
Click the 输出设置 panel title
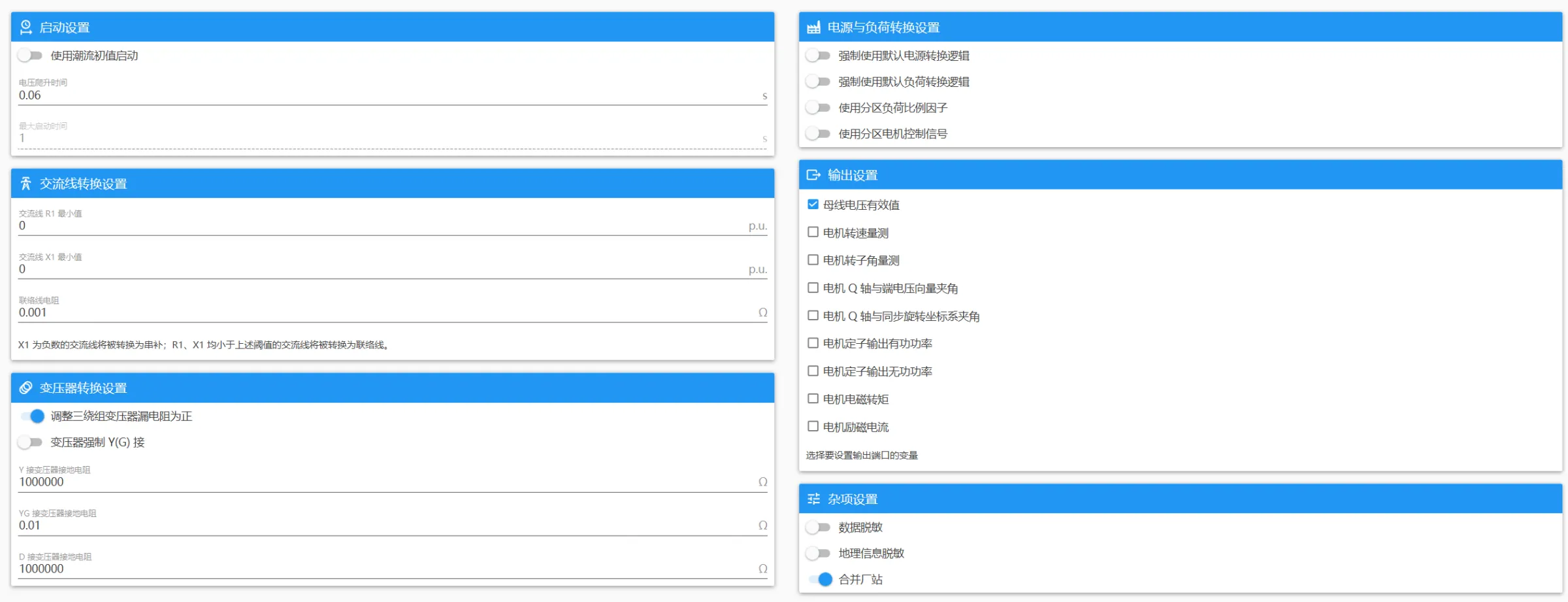coord(853,175)
